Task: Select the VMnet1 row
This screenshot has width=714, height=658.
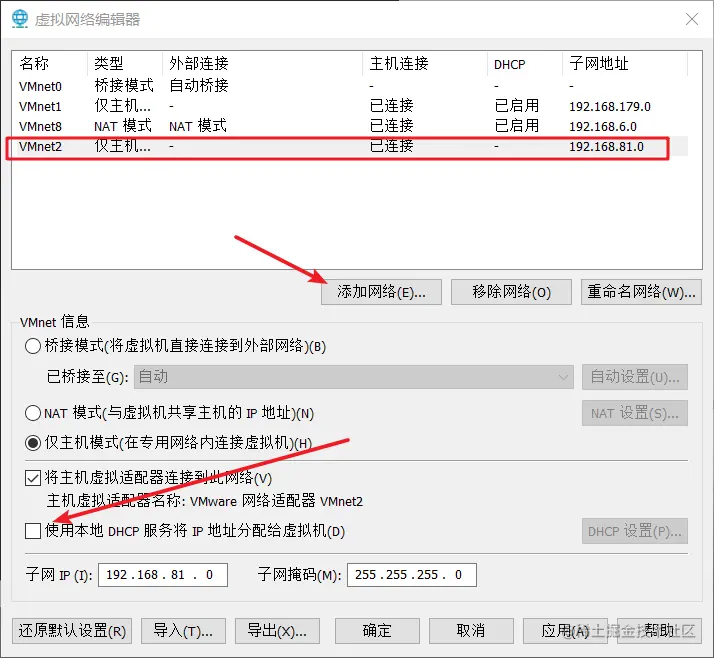Action: 349,106
